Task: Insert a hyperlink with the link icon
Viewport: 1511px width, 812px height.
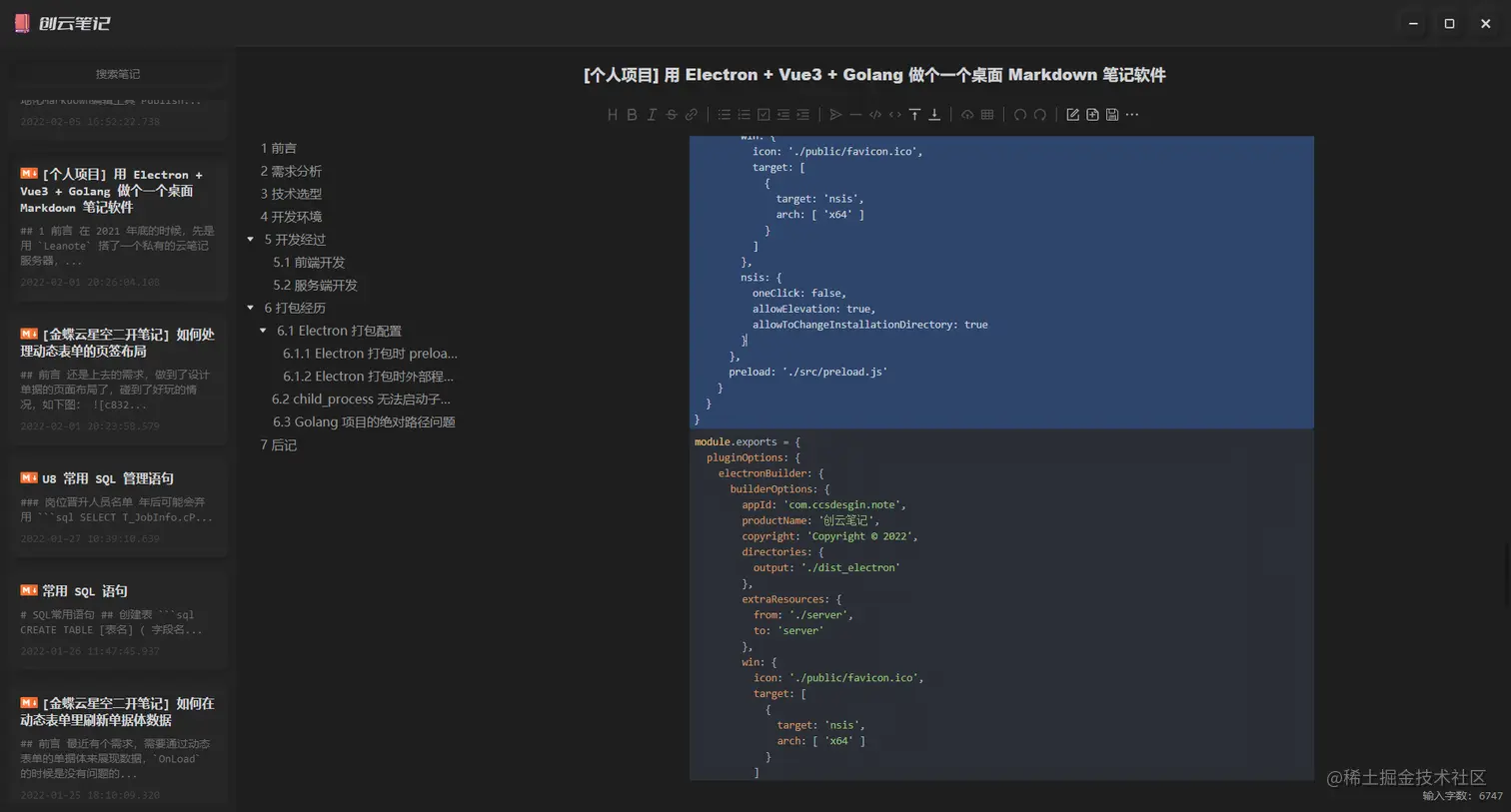Action: tap(691, 115)
